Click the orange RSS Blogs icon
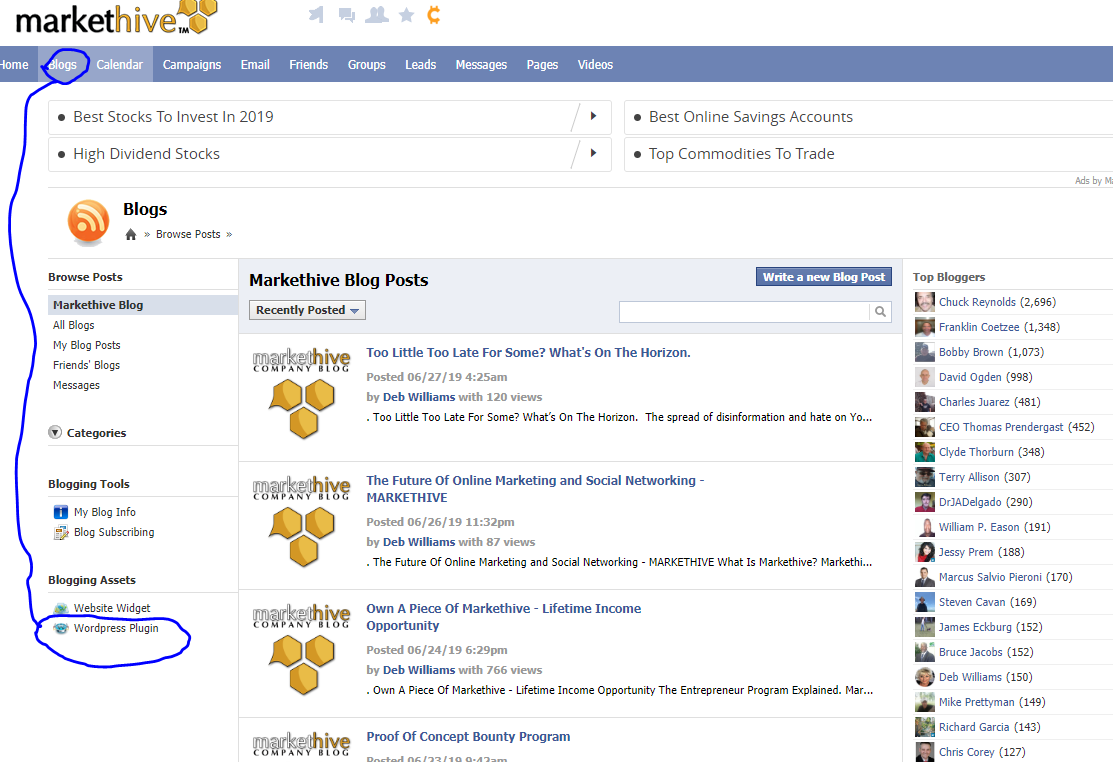This screenshot has width=1113, height=762. [x=88, y=221]
